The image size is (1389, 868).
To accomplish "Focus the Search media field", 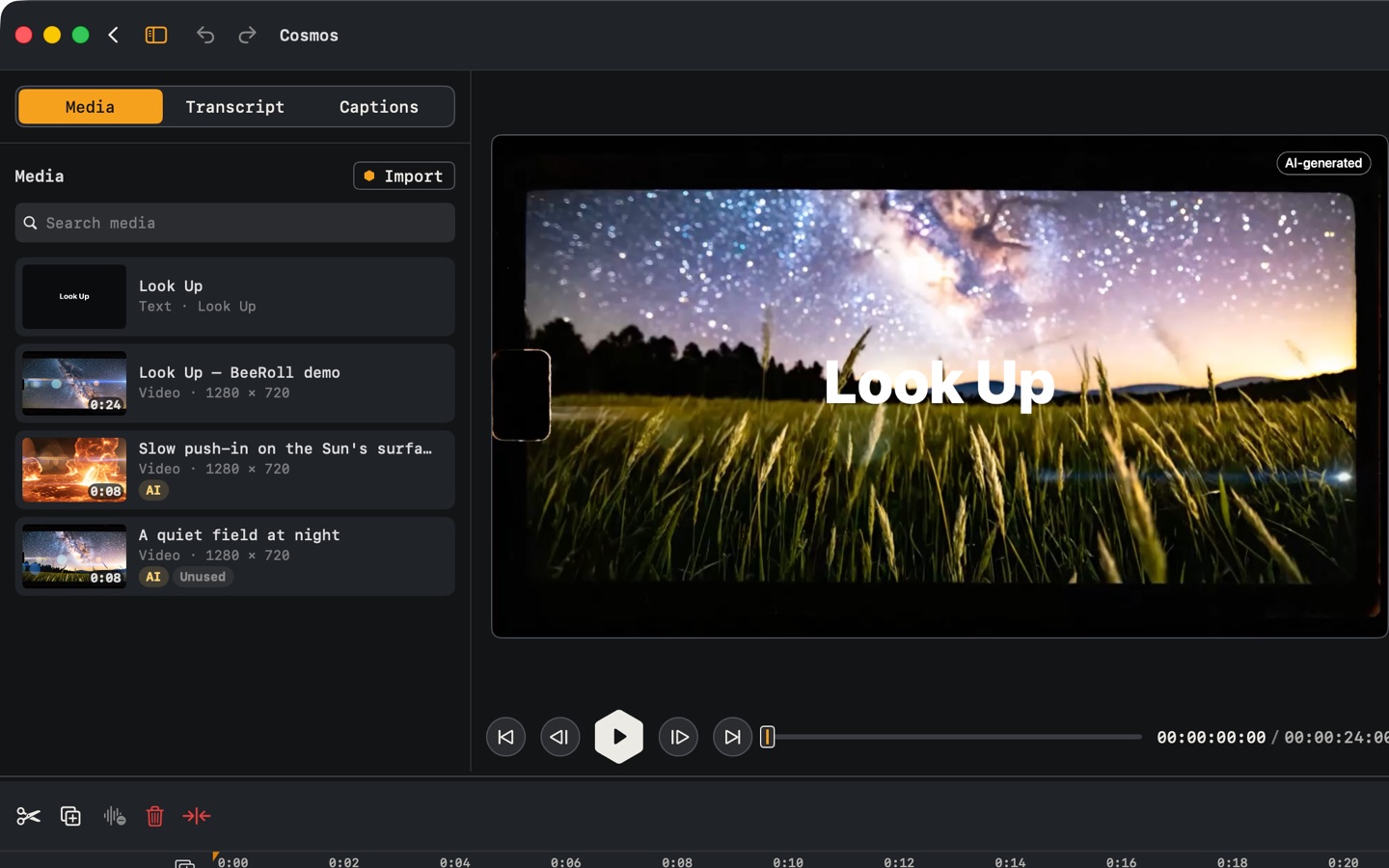I will 235,223.
